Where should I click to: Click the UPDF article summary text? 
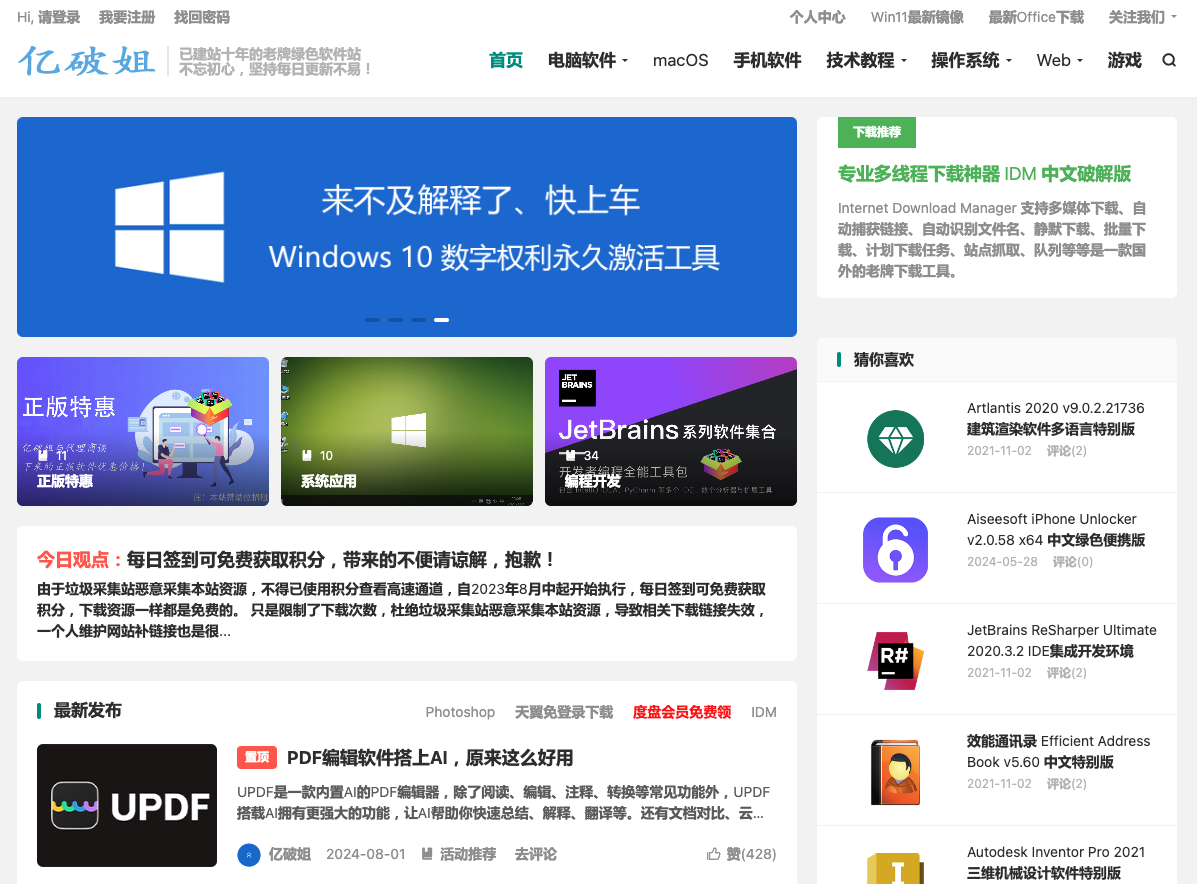[x=503, y=802]
